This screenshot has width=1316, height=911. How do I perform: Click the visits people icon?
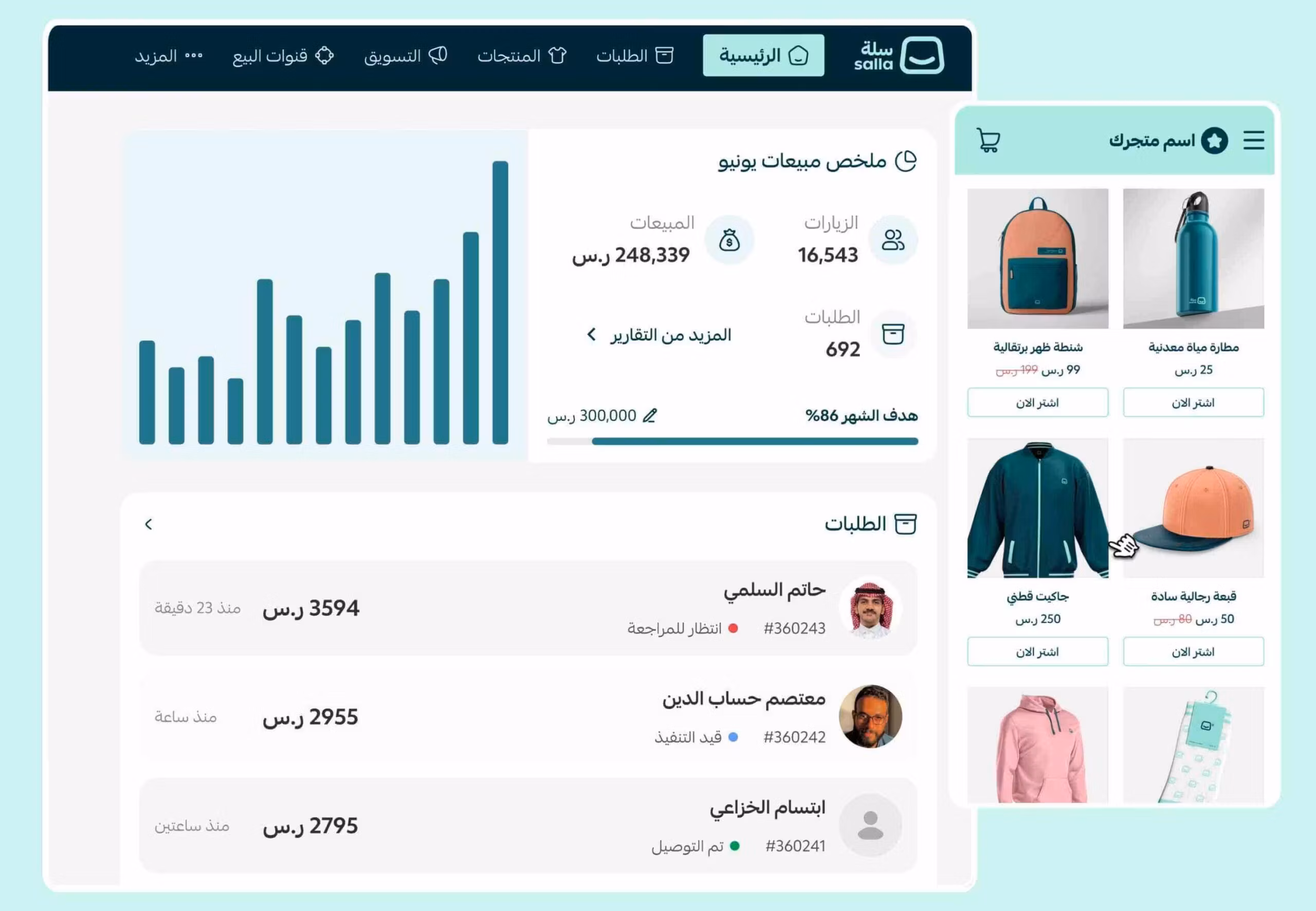892,240
